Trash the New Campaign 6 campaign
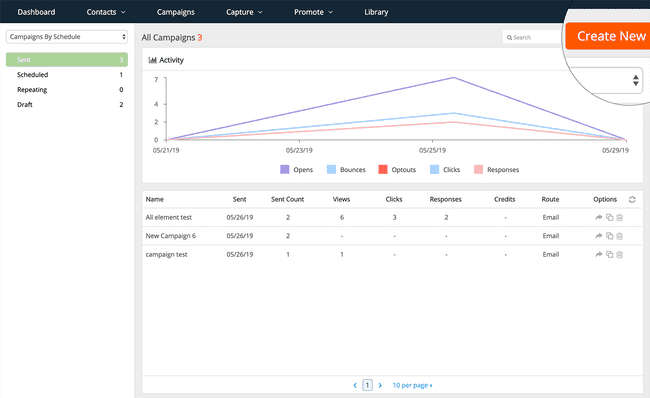Viewport: 650px width, 398px height. (x=619, y=236)
